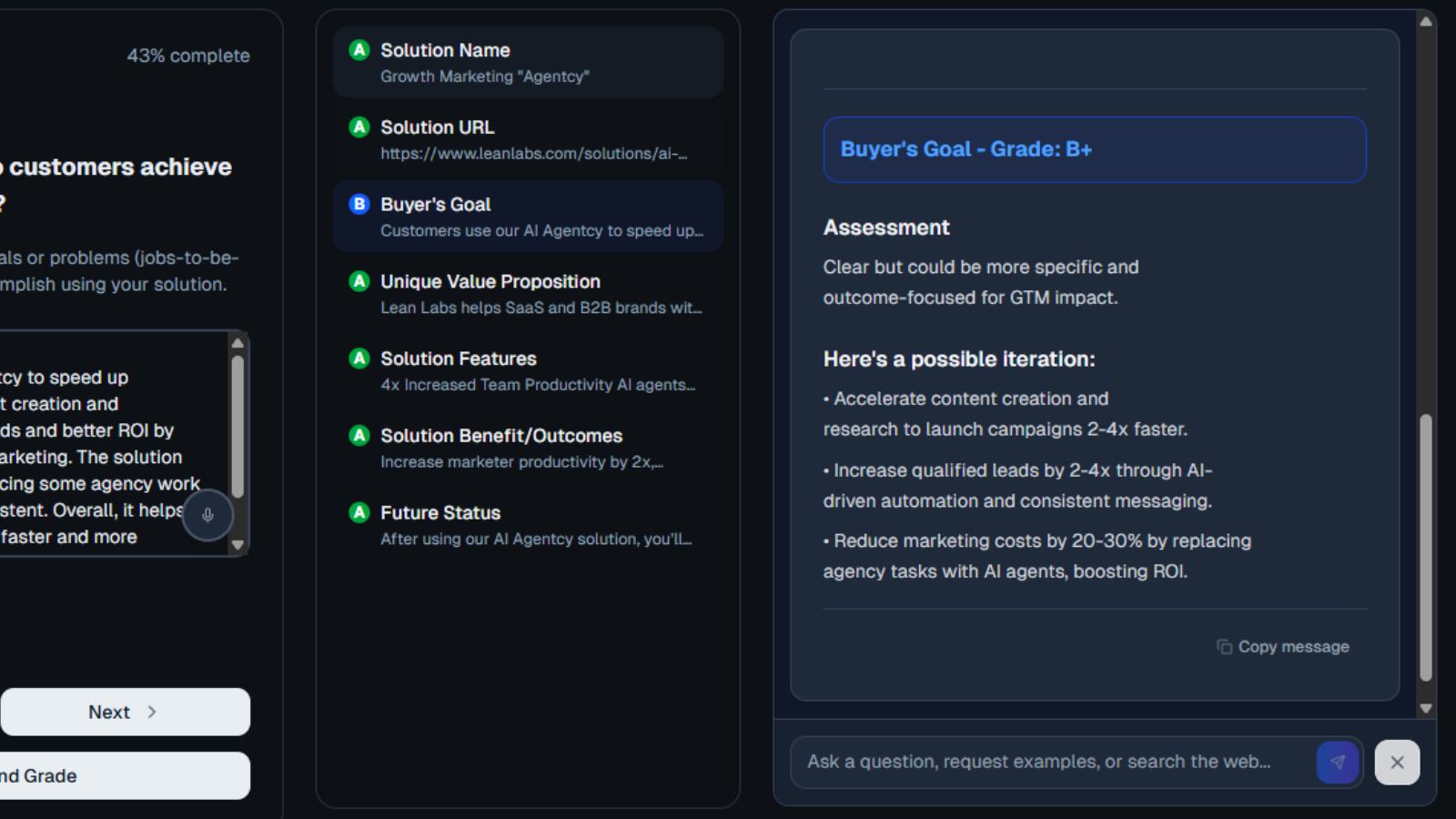The width and height of the screenshot is (1456, 819).
Task: Click the Copy message link
Action: tap(1293, 646)
